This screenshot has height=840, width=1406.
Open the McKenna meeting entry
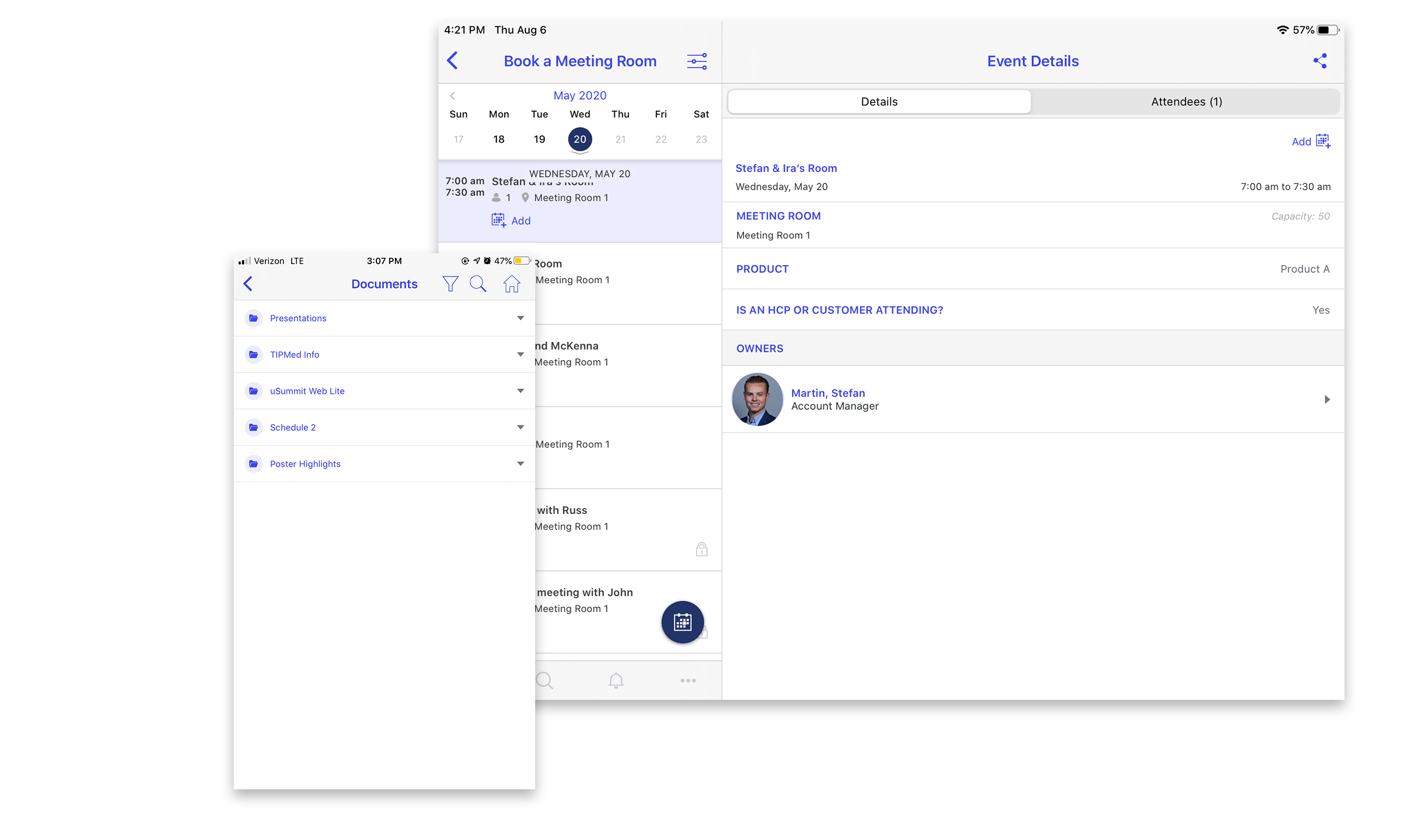(x=629, y=365)
